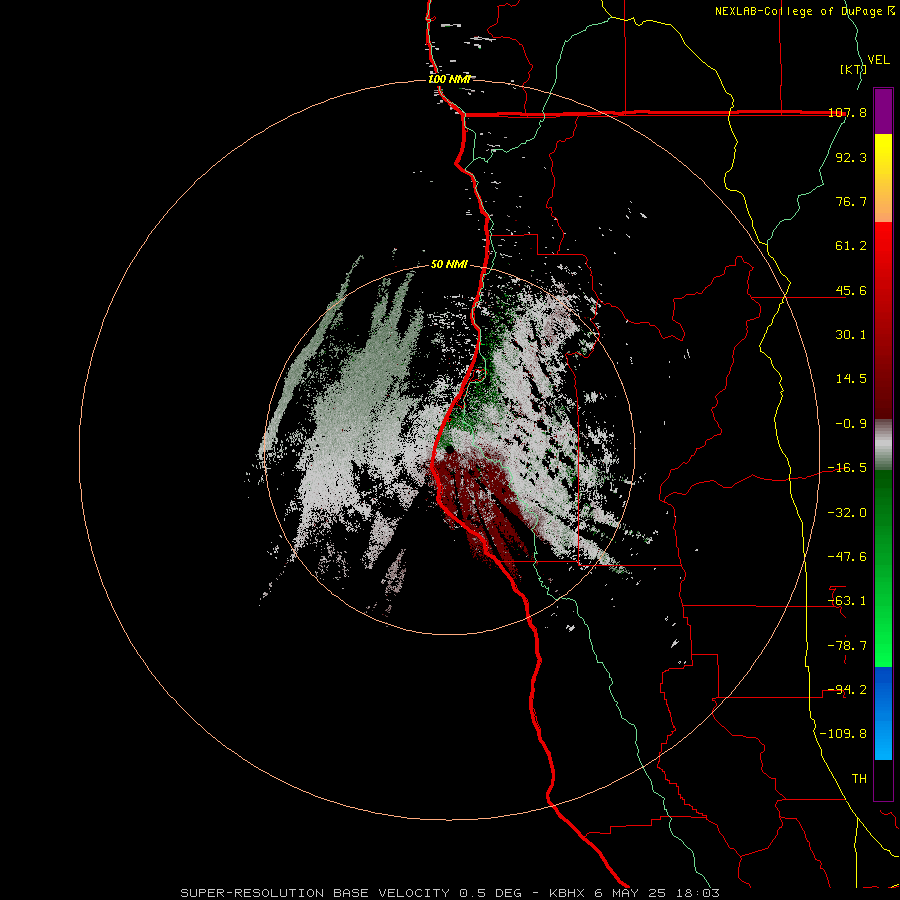This screenshot has height=900, width=900.
Task: Pick the green segment of velocity color bar
Action: [883, 569]
